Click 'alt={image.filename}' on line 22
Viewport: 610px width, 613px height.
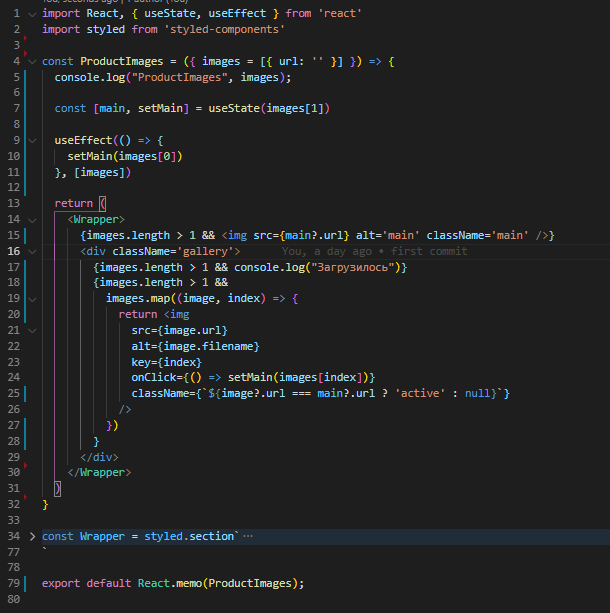(x=195, y=346)
